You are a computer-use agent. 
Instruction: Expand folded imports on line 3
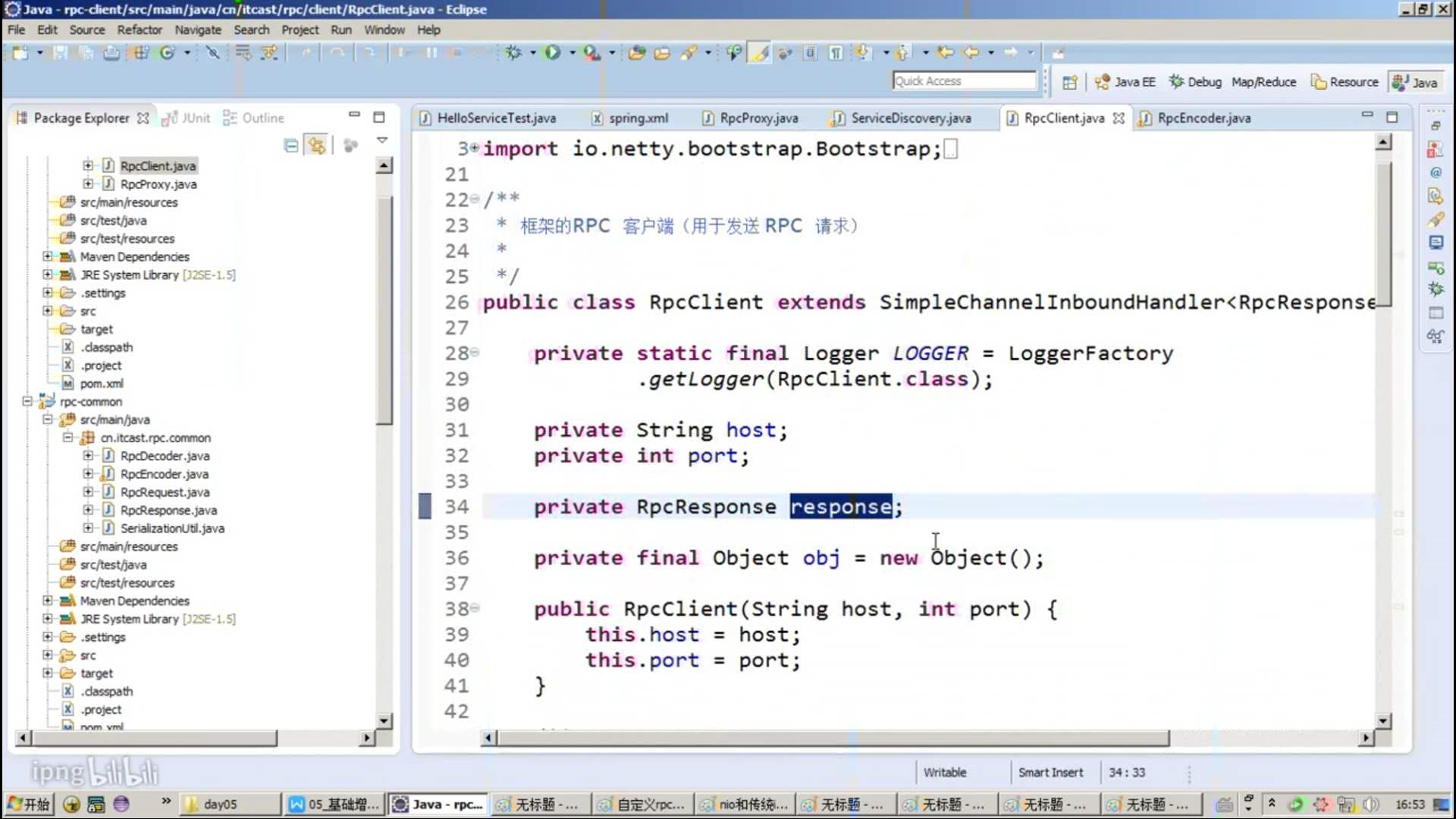(x=475, y=149)
